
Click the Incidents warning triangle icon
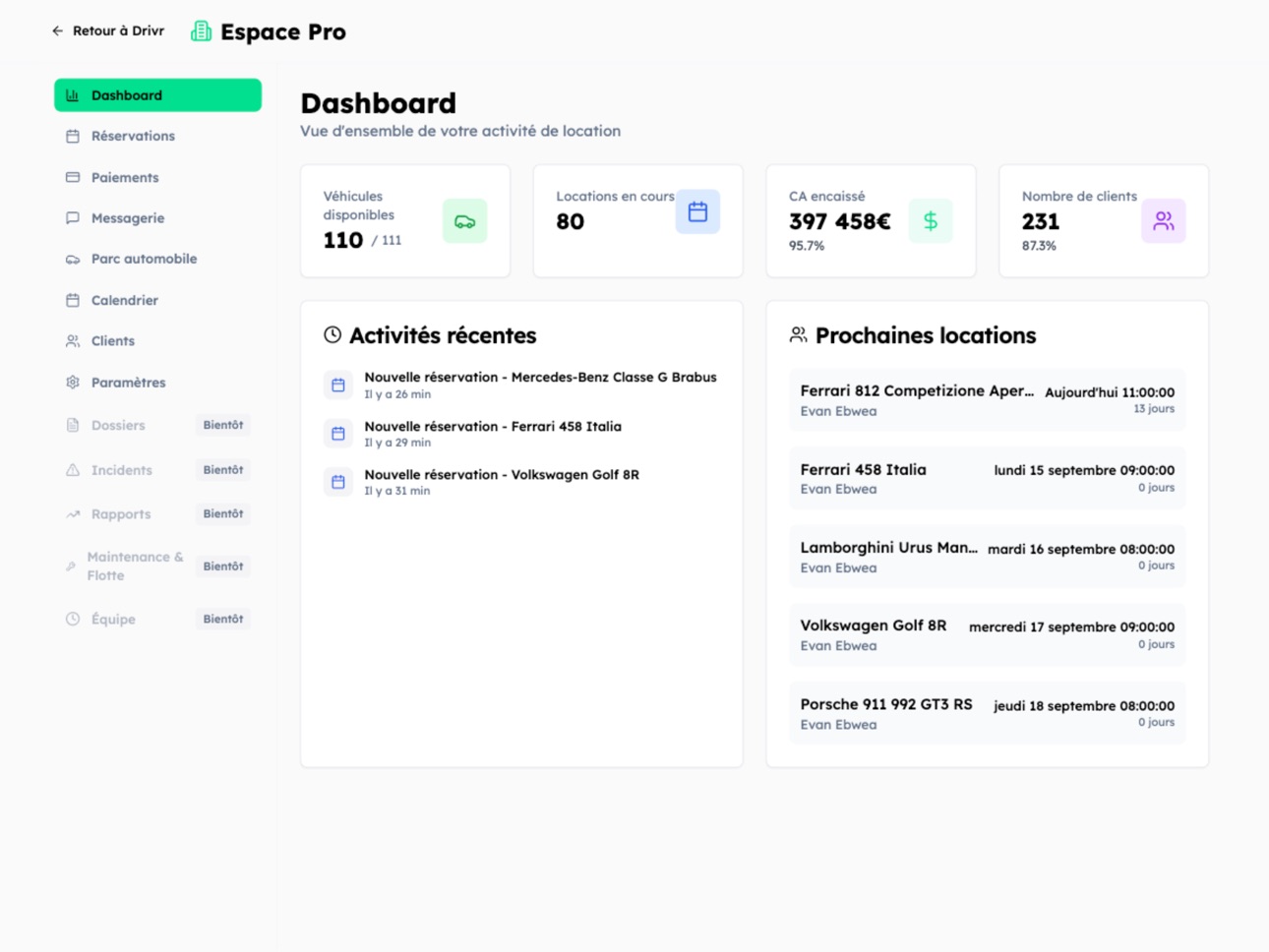[73, 470]
